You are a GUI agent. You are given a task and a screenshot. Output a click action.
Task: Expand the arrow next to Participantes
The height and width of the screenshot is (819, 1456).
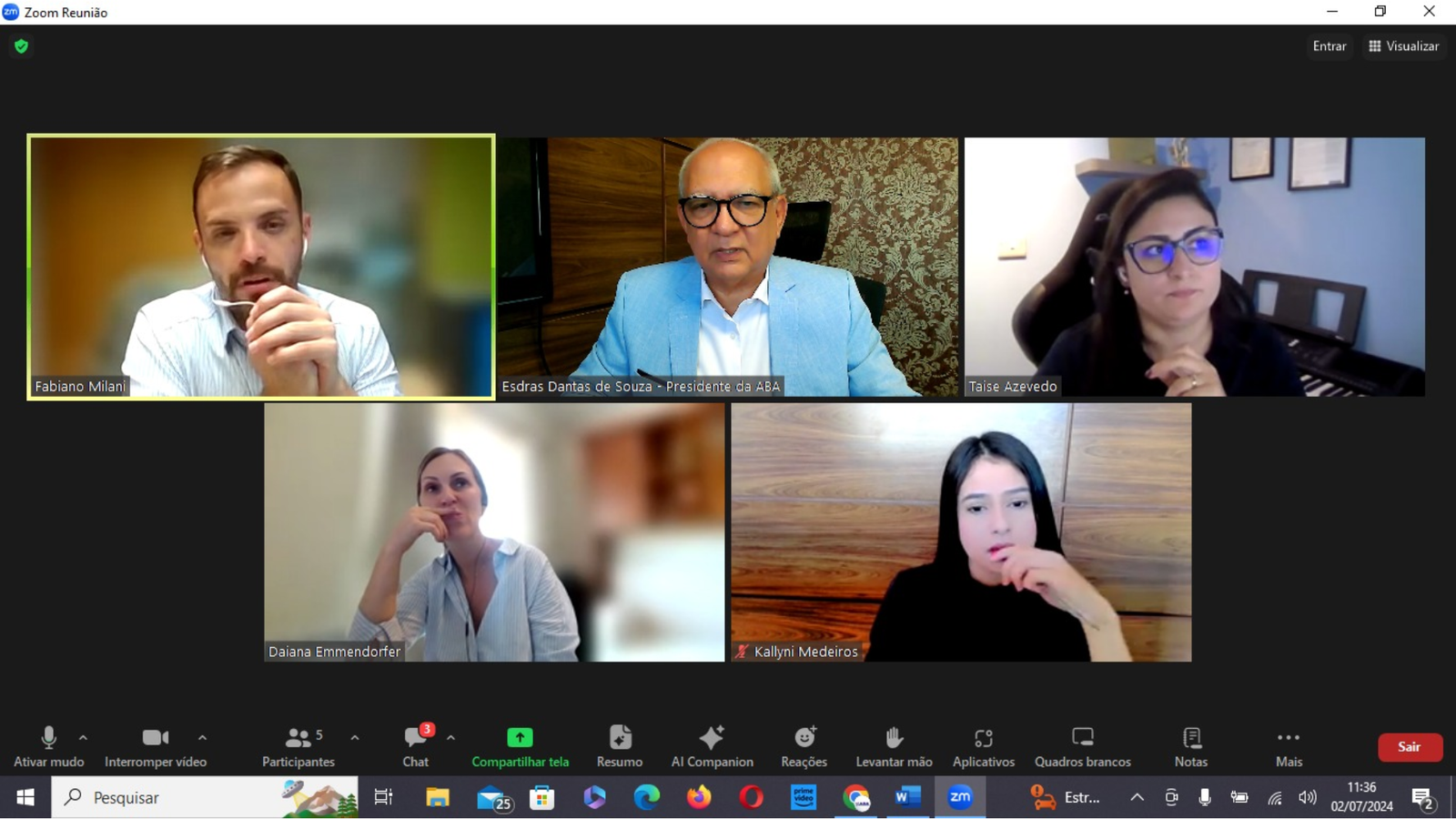point(355,738)
